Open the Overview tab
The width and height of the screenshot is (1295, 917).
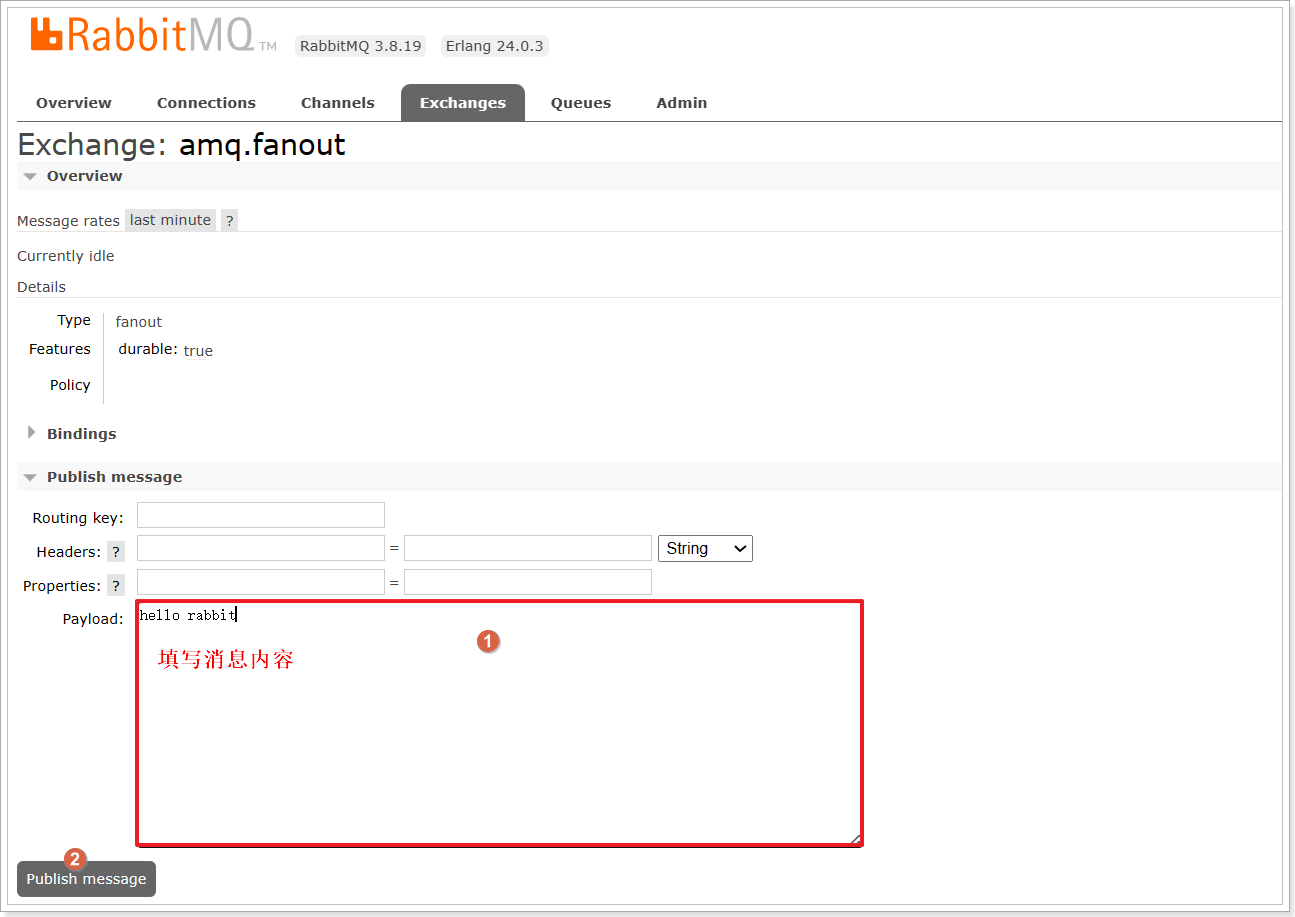pos(74,103)
